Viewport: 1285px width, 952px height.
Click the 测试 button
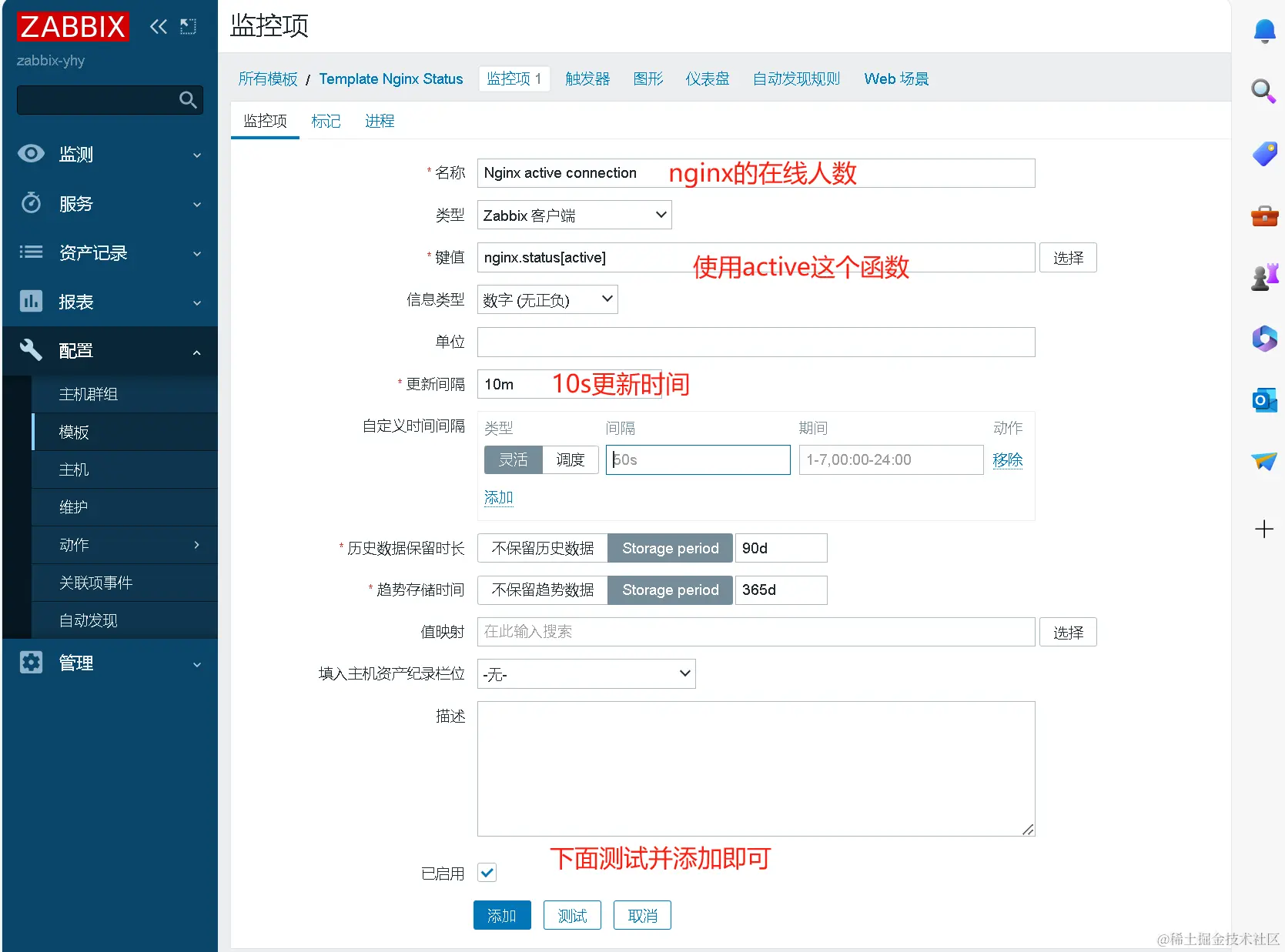572,915
